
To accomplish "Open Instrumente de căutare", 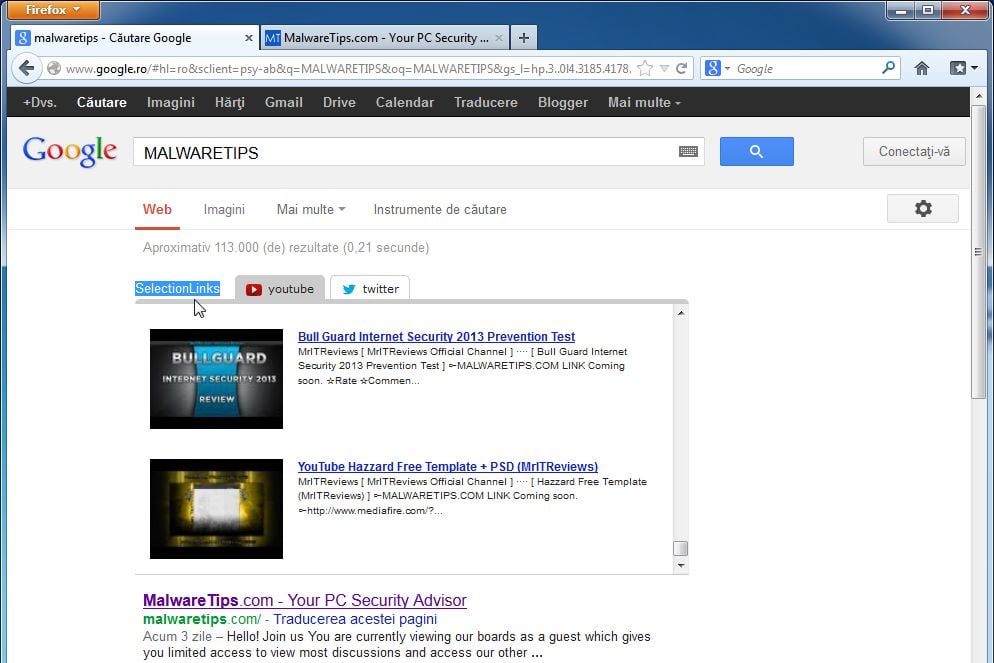I will coord(440,209).
